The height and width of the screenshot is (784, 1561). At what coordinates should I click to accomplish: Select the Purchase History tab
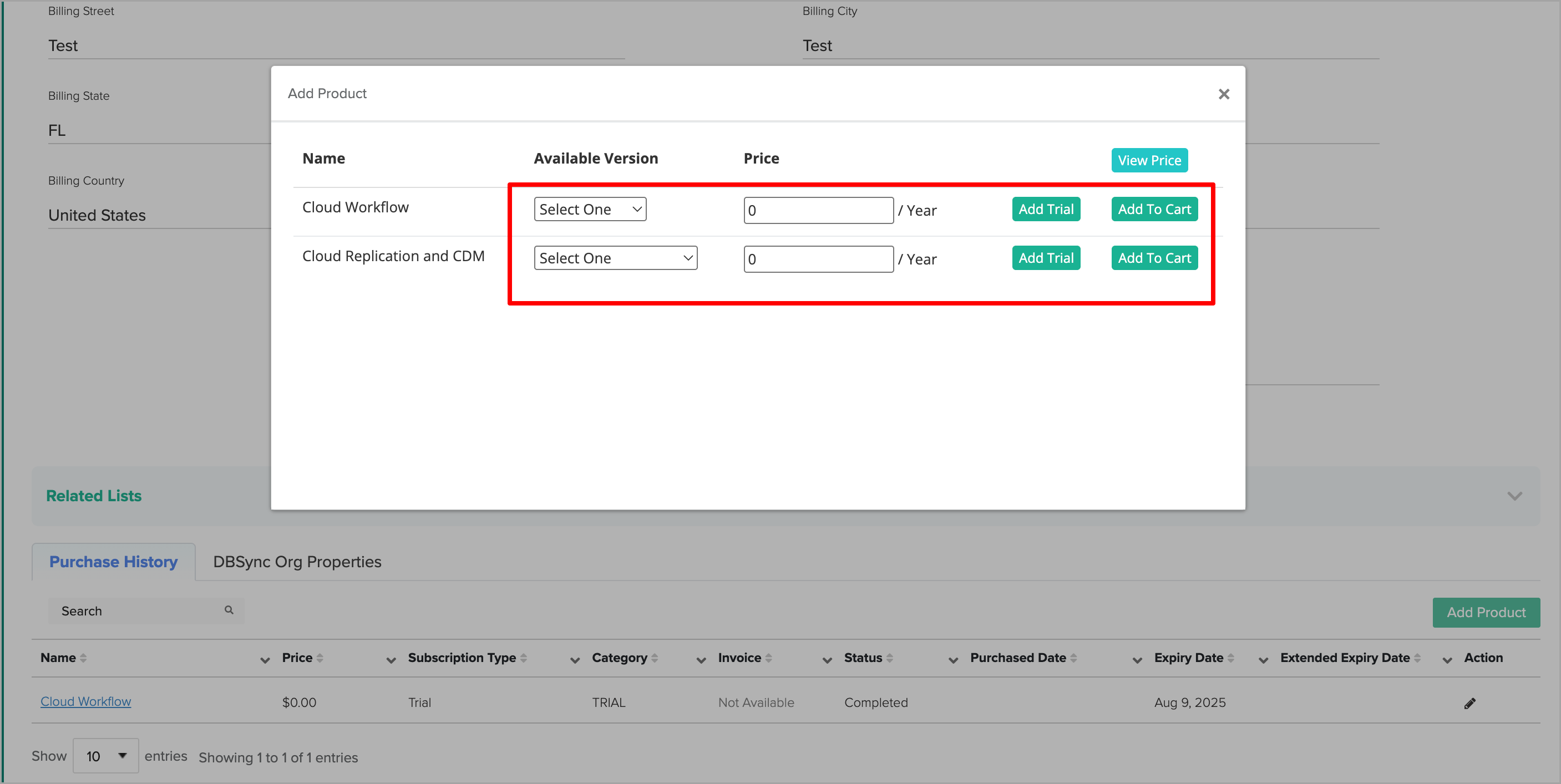(113, 562)
